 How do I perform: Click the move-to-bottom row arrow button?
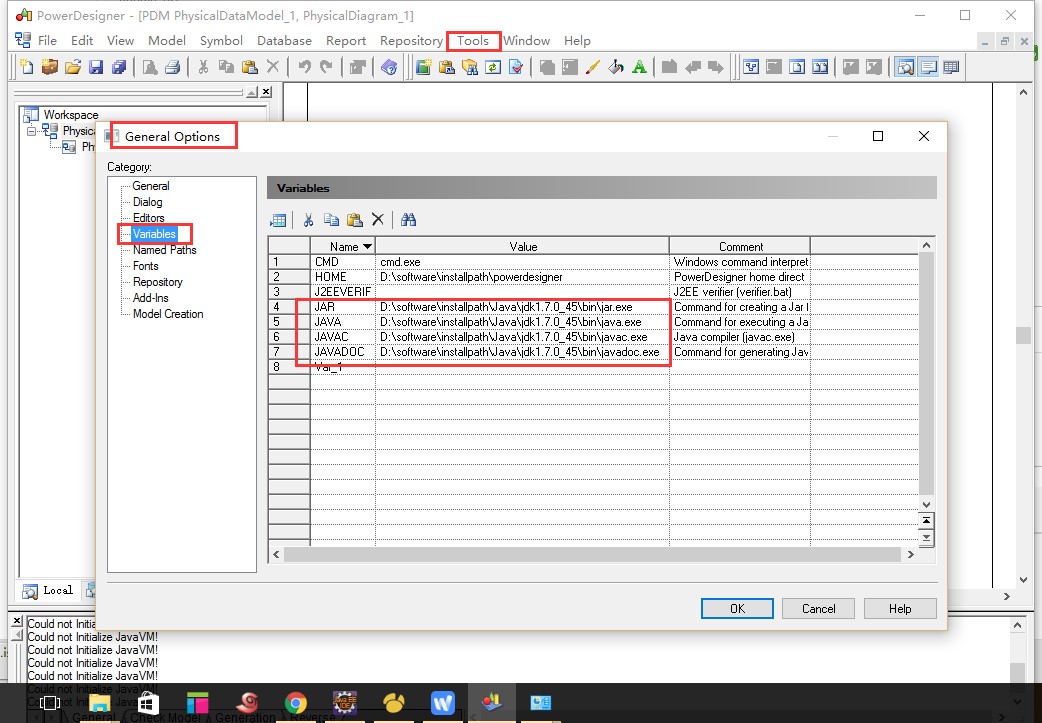tap(926, 538)
